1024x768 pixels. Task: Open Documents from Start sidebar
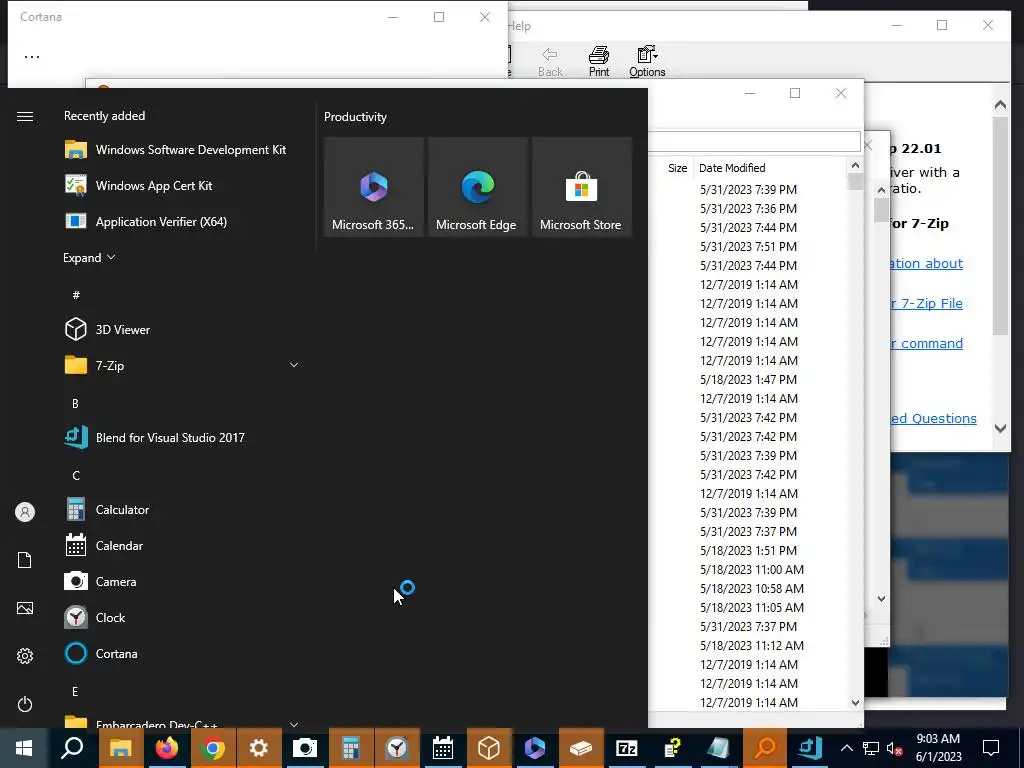[25, 560]
